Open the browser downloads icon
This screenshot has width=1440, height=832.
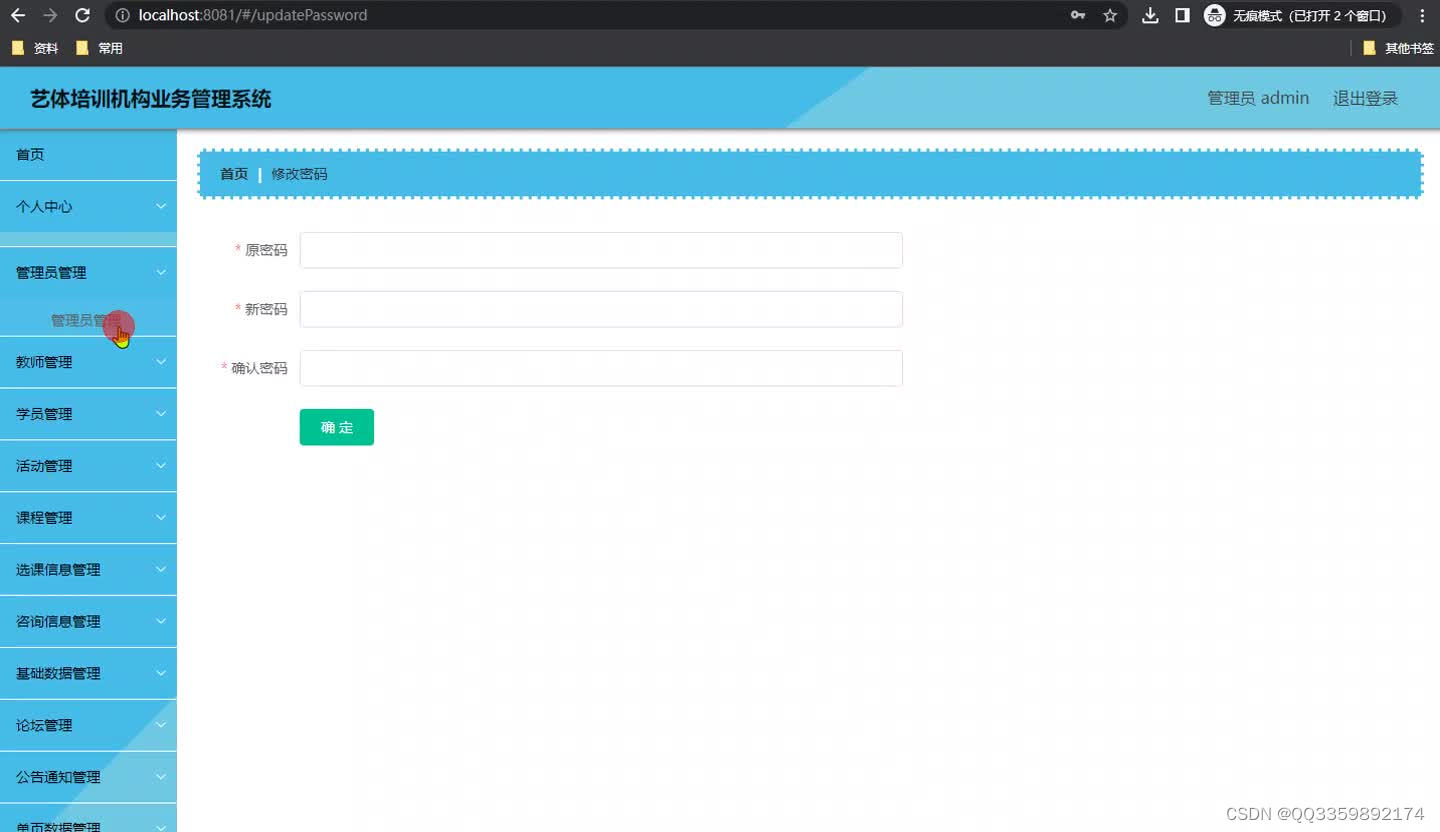[x=1150, y=15]
